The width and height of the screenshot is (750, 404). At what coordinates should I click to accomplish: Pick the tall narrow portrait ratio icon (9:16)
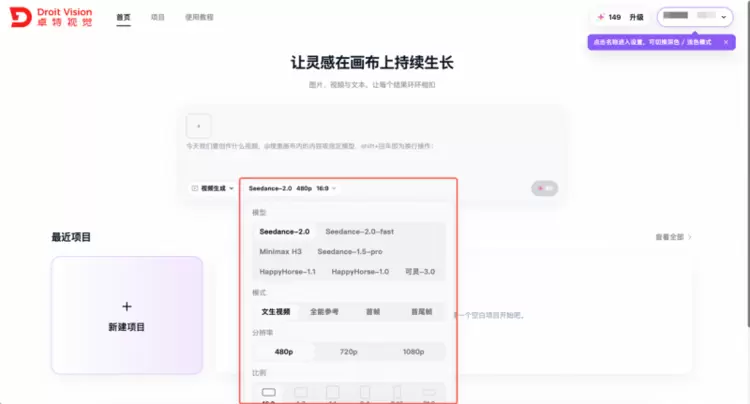(x=397, y=393)
